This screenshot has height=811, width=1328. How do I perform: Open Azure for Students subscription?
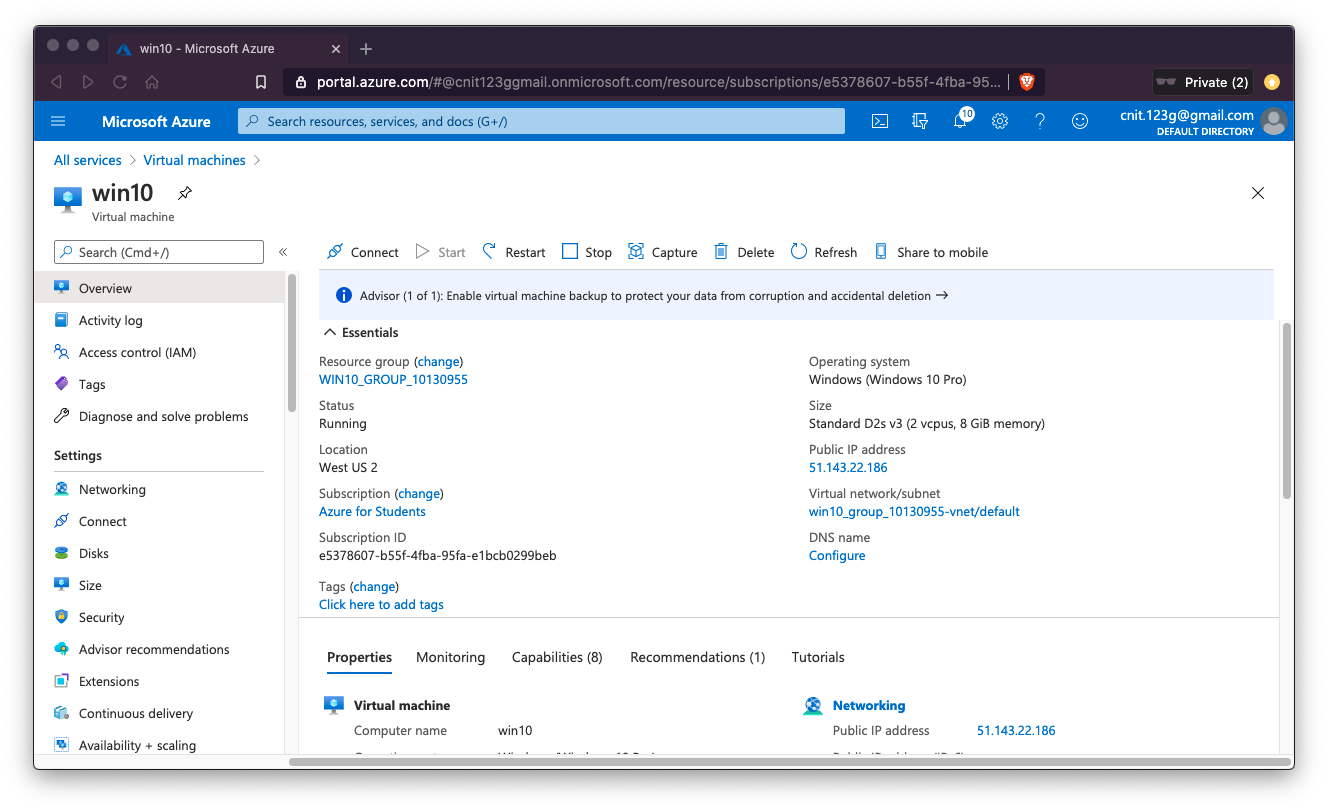pos(372,512)
